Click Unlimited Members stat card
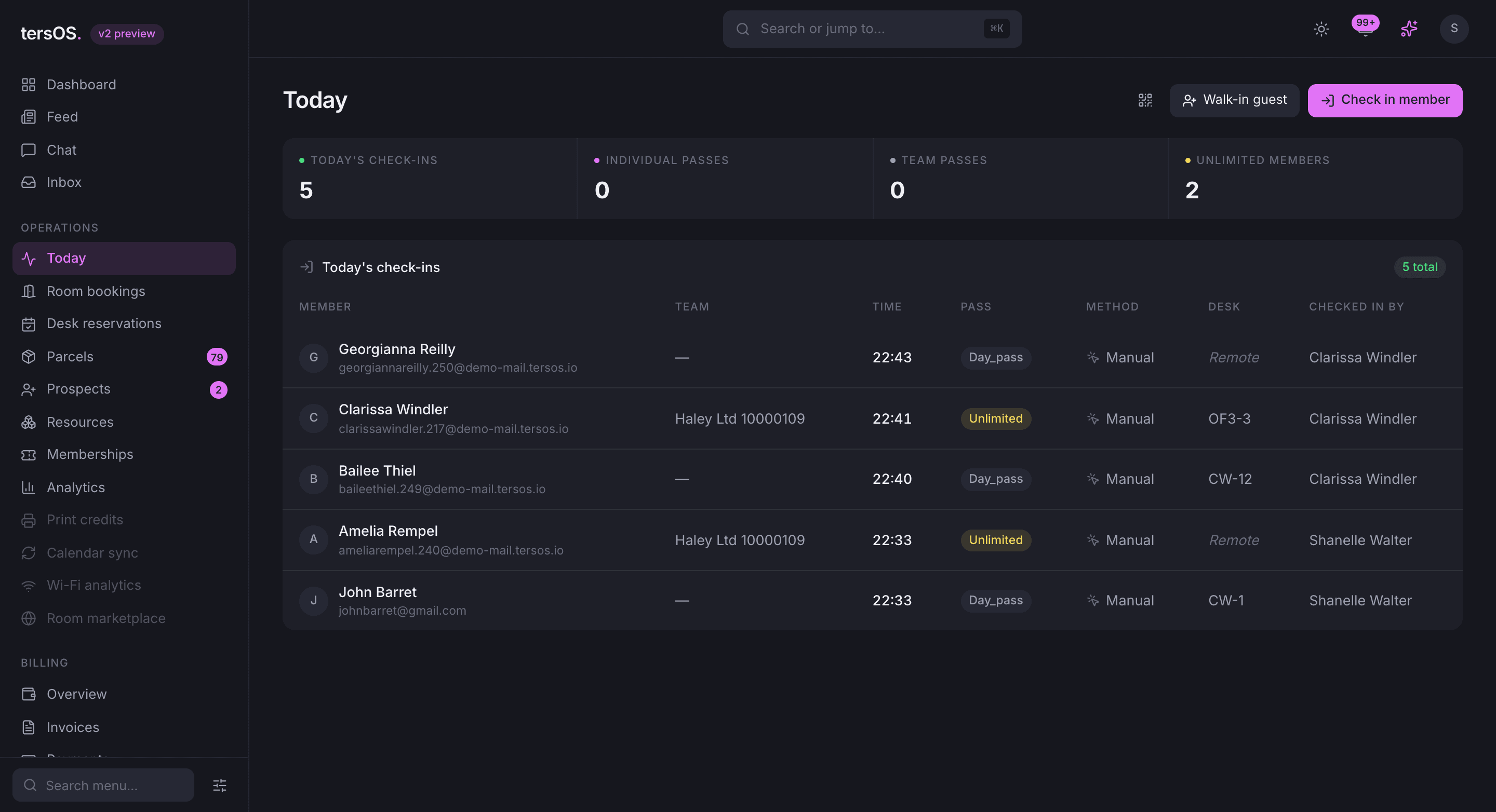 click(x=1315, y=179)
